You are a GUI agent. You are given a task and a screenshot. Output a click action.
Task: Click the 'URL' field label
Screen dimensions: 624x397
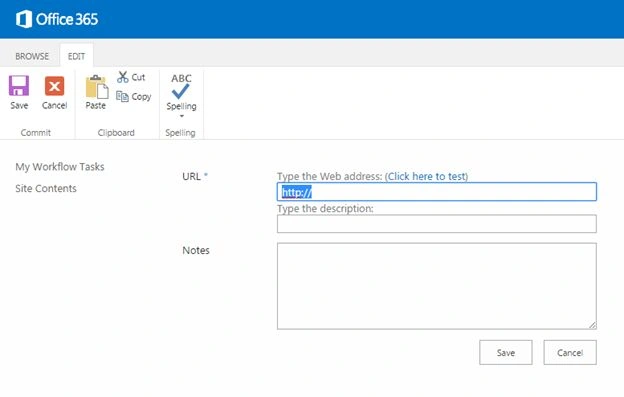[191, 176]
